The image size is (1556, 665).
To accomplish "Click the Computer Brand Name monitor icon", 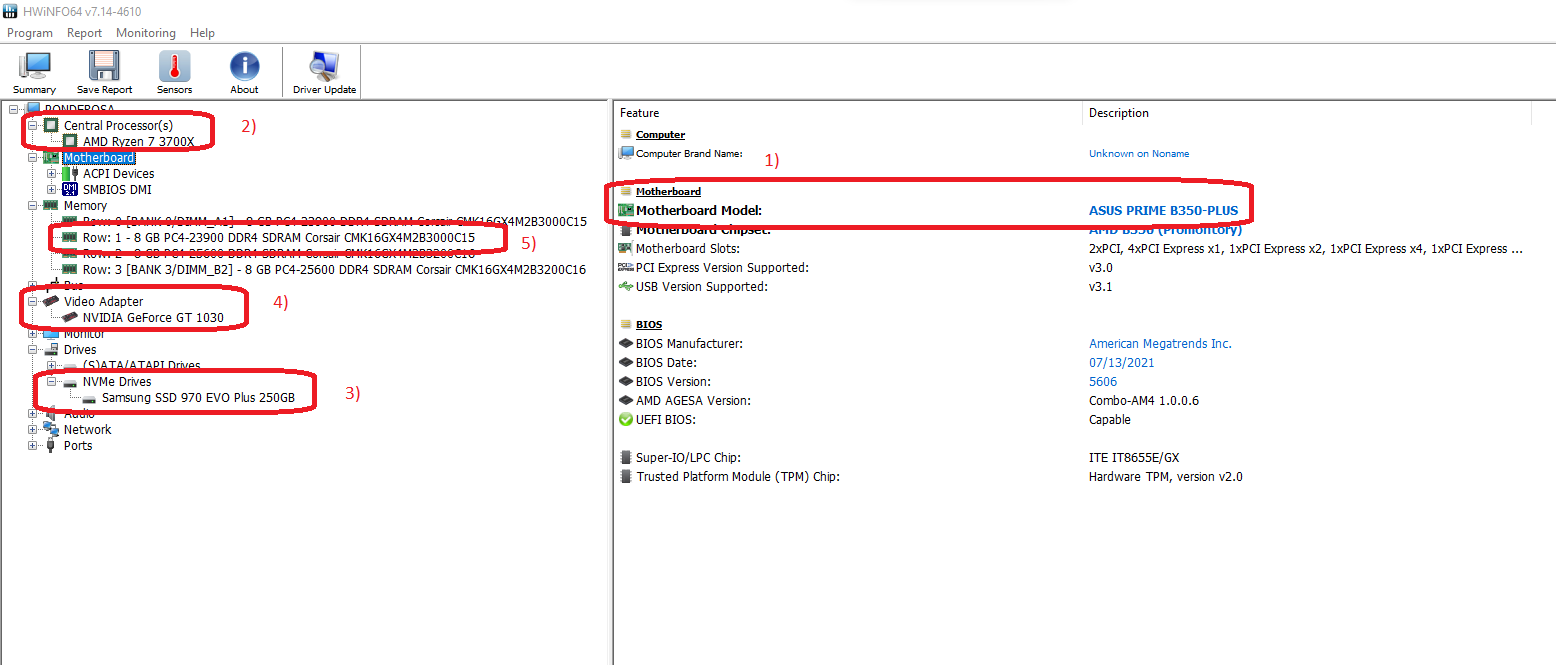I will pos(626,153).
